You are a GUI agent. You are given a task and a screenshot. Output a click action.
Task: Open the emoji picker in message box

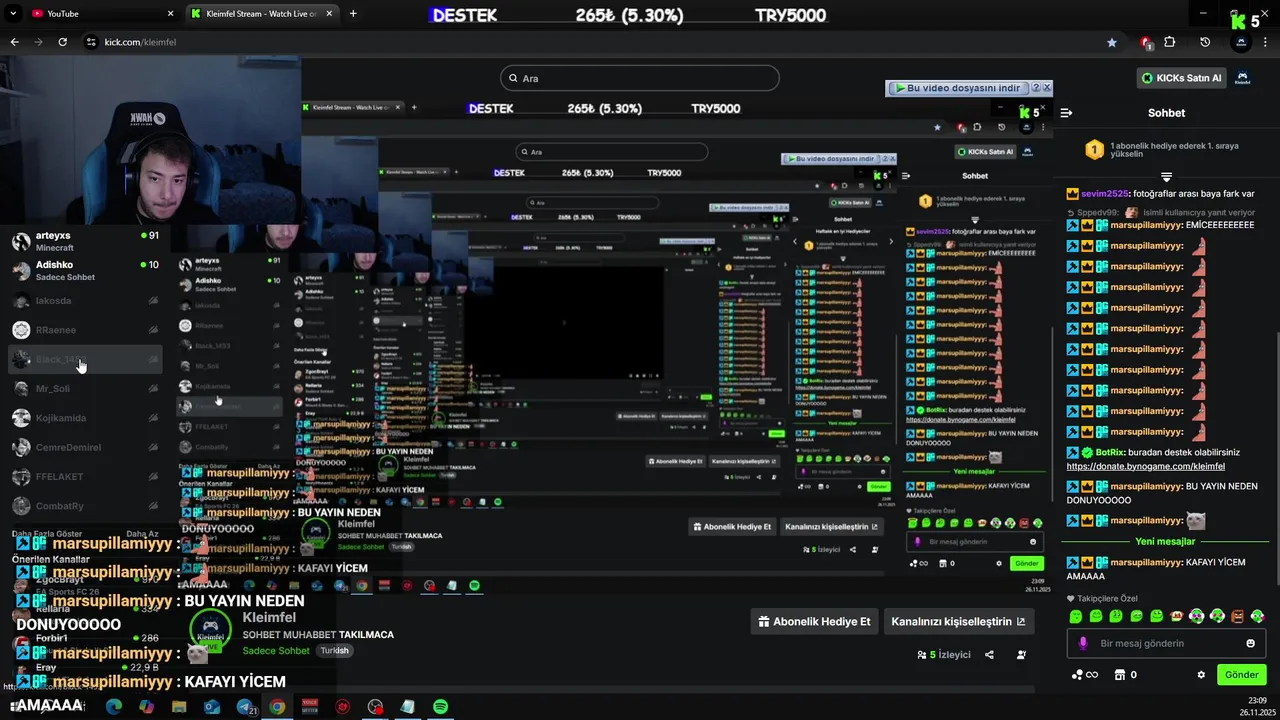click(x=1250, y=643)
